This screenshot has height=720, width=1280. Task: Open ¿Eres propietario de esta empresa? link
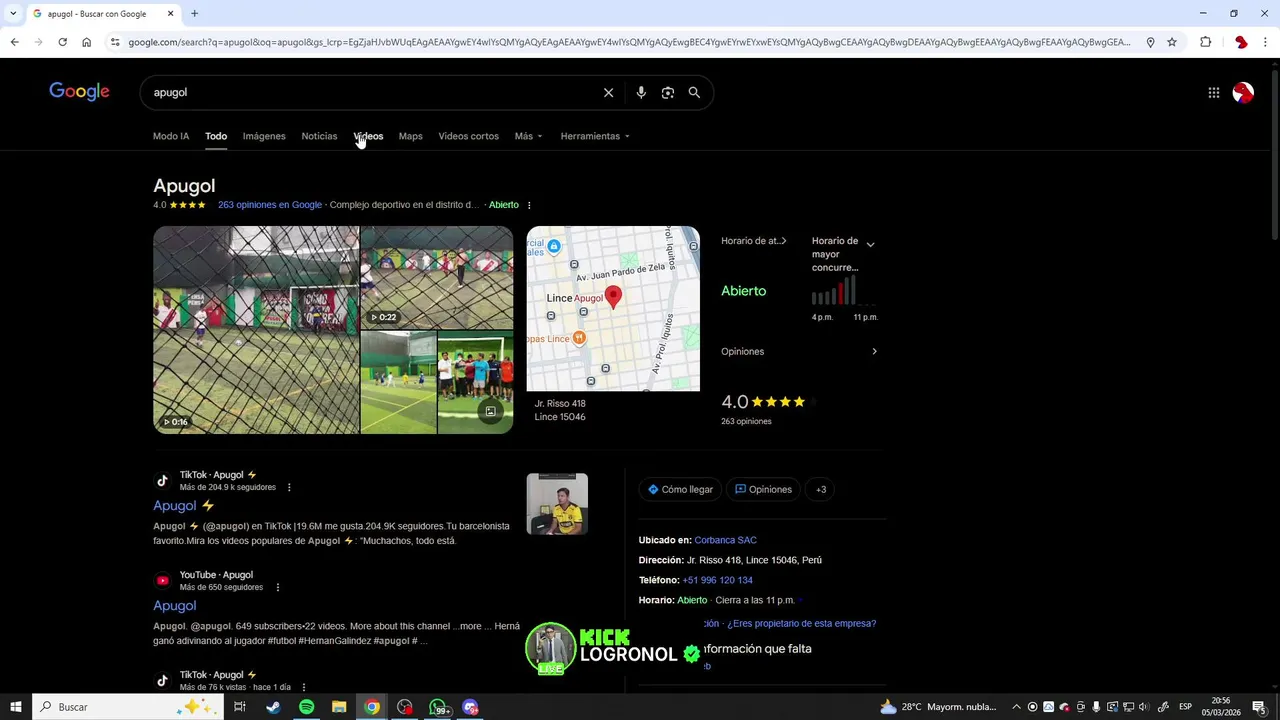(802, 623)
